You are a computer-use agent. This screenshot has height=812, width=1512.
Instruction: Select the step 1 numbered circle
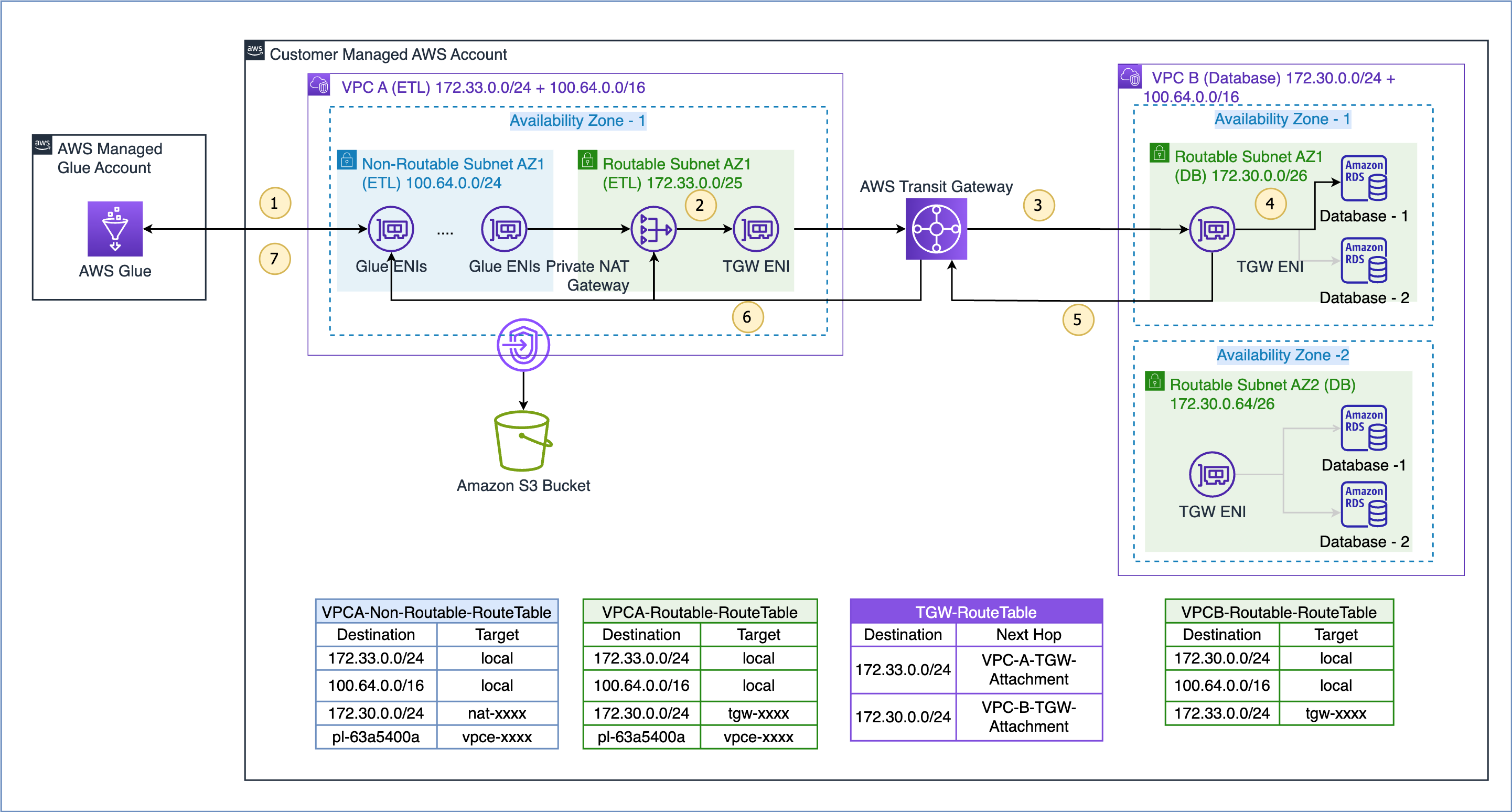pos(274,203)
